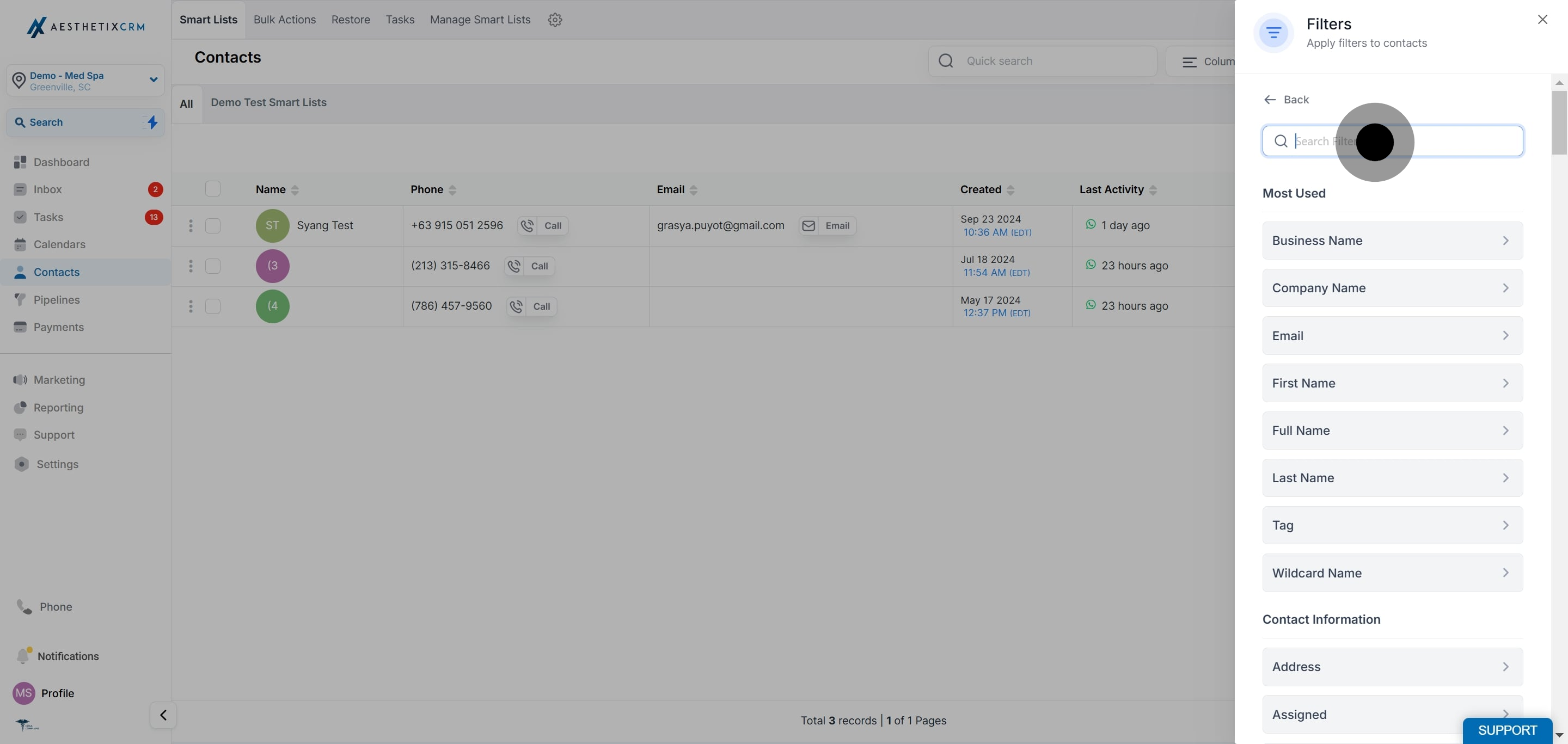
Task: Click the settings gear icon beside Manage Smart Lists
Action: (x=555, y=20)
